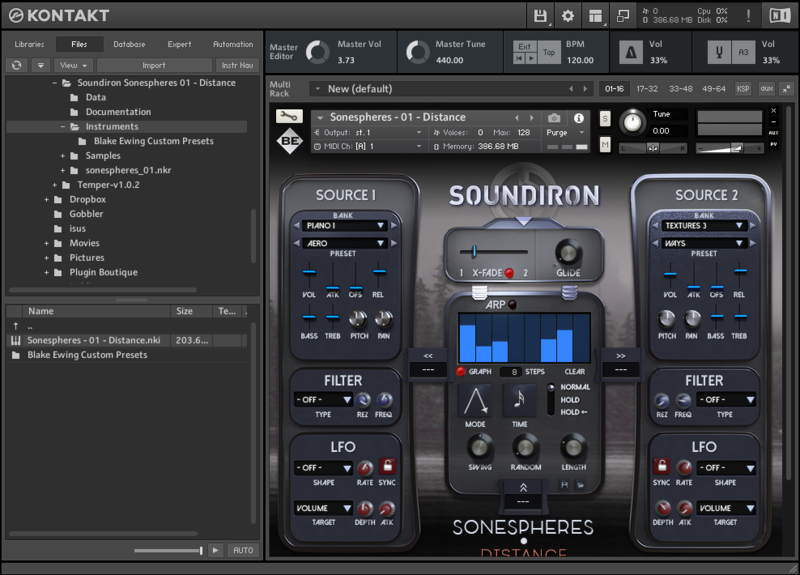Image resolution: width=800 pixels, height=575 pixels.
Task: Click the wrench edit instrument icon
Action: [x=289, y=117]
